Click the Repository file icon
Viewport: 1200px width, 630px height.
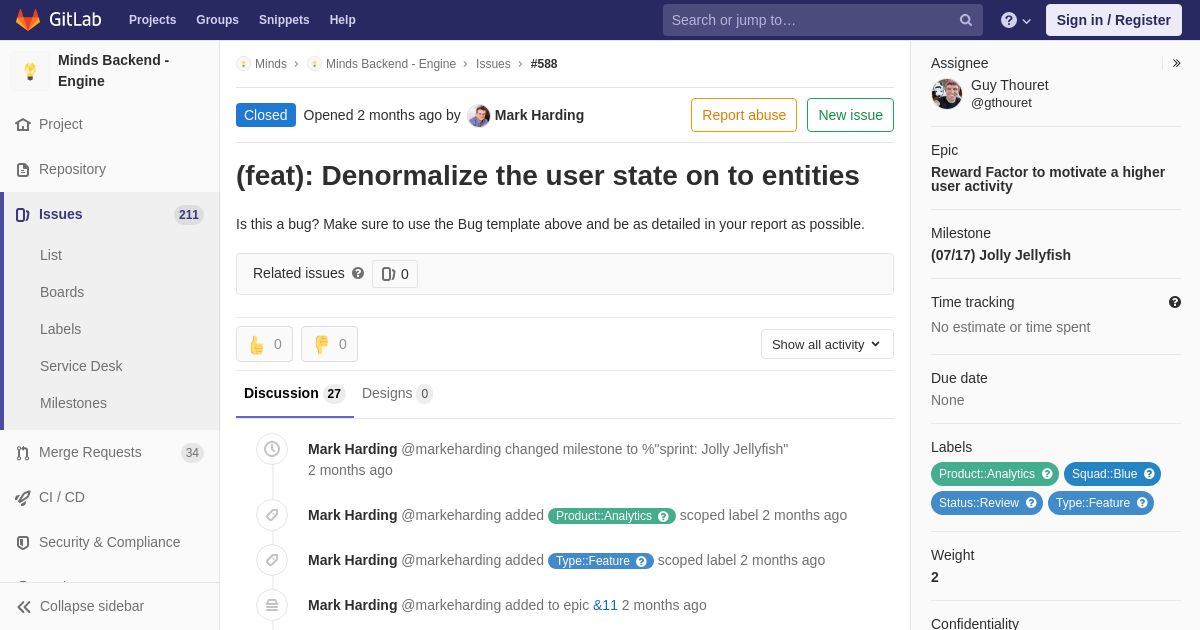(23, 169)
